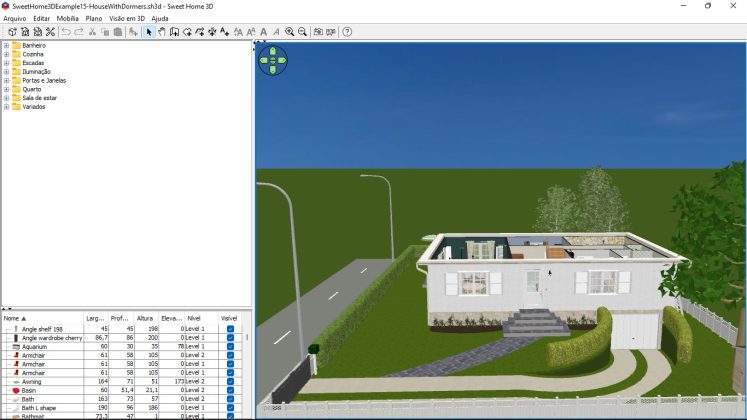The height and width of the screenshot is (420, 747).
Task: Activate the pan hand tool
Action: tap(161, 32)
